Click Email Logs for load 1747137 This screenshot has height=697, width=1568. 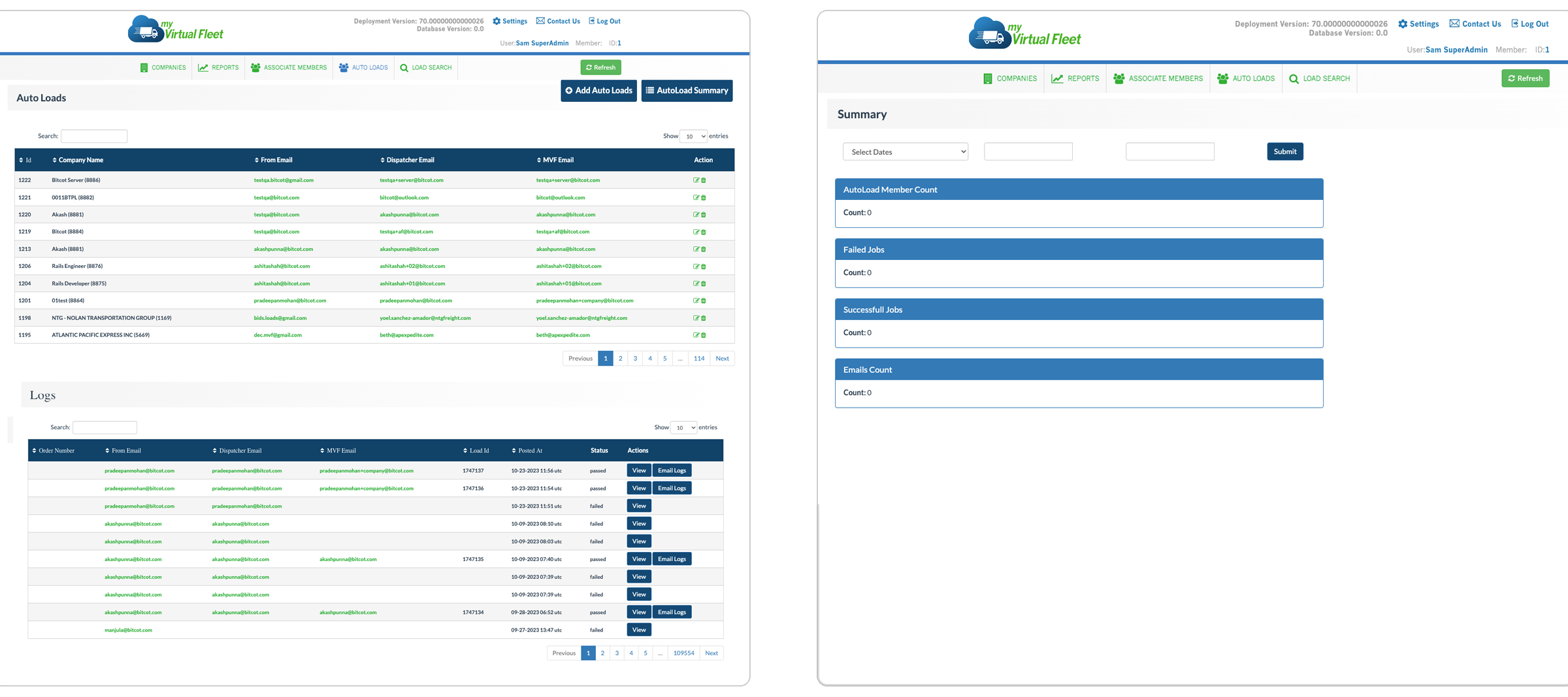pos(672,471)
